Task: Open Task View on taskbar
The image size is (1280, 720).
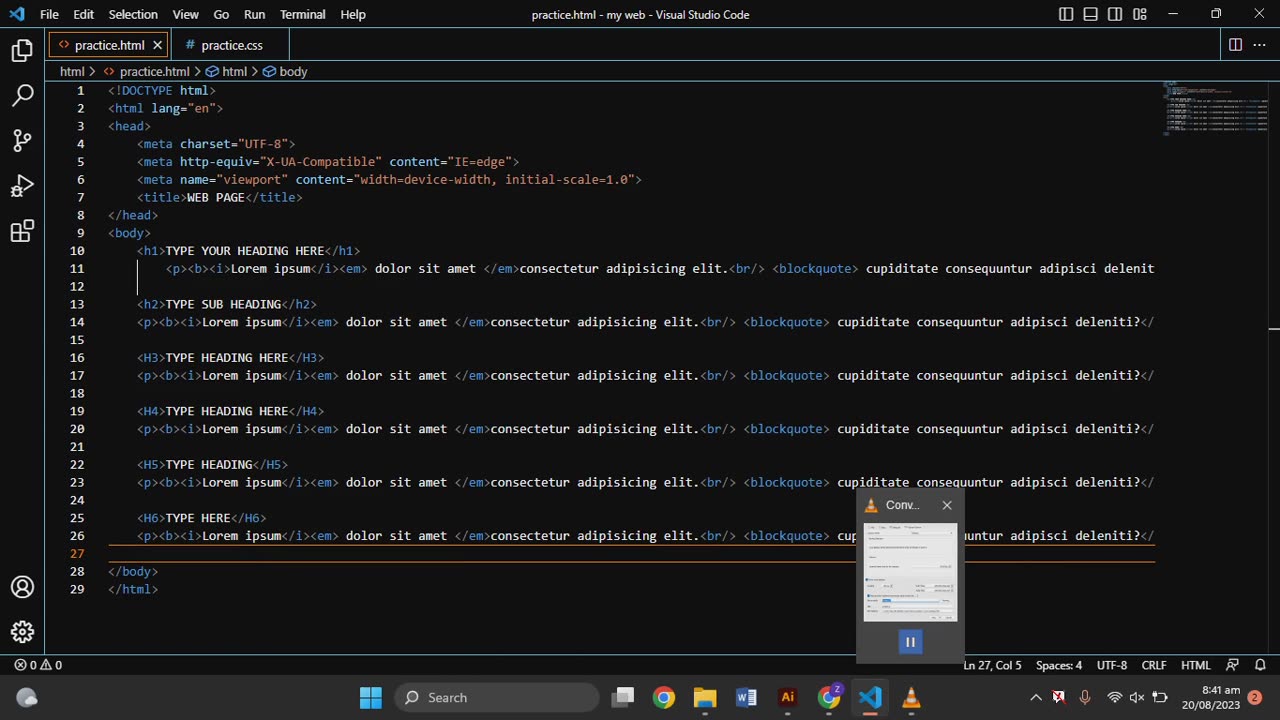Action: [623, 697]
